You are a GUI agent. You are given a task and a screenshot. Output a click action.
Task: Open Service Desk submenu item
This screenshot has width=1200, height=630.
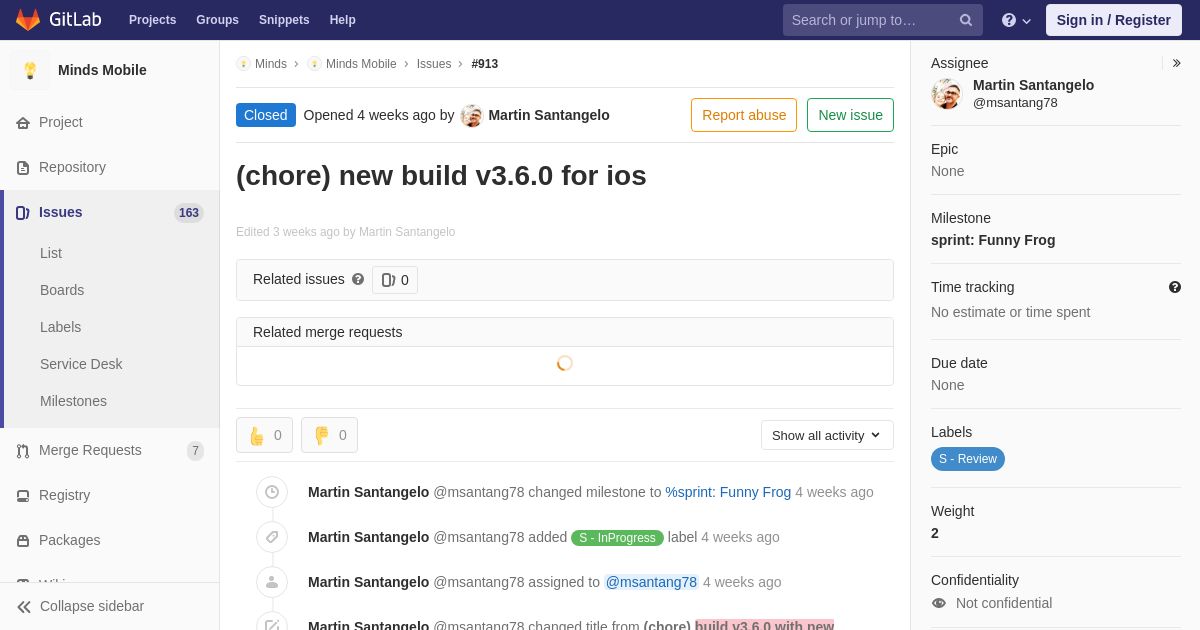click(81, 364)
